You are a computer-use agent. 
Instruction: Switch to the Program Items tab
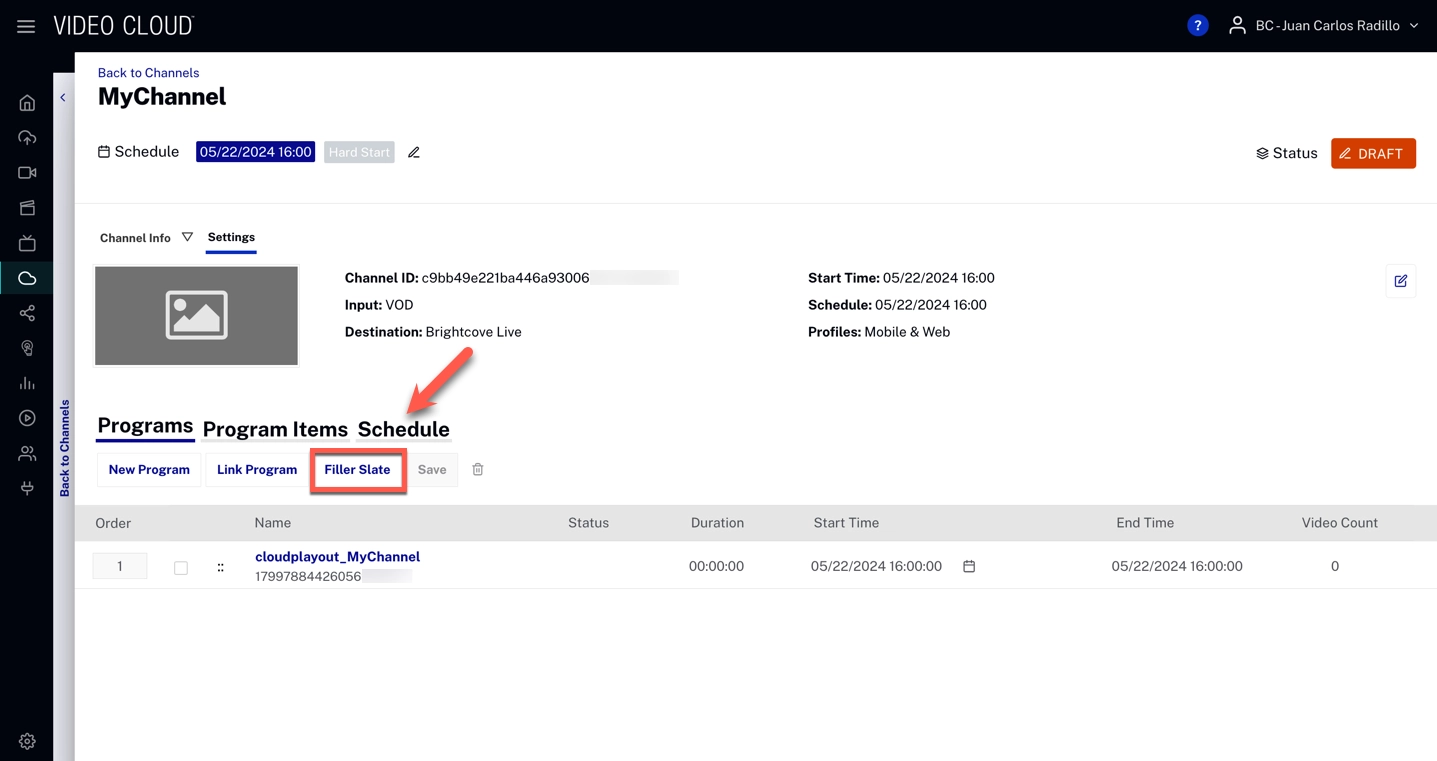[x=275, y=429]
